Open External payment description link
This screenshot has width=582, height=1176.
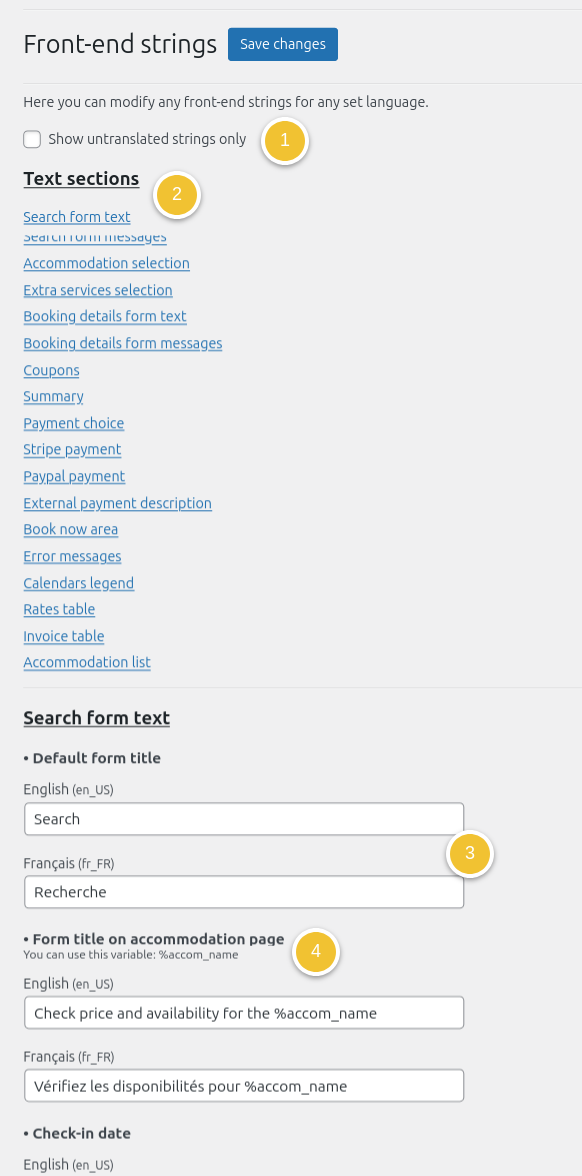(118, 502)
